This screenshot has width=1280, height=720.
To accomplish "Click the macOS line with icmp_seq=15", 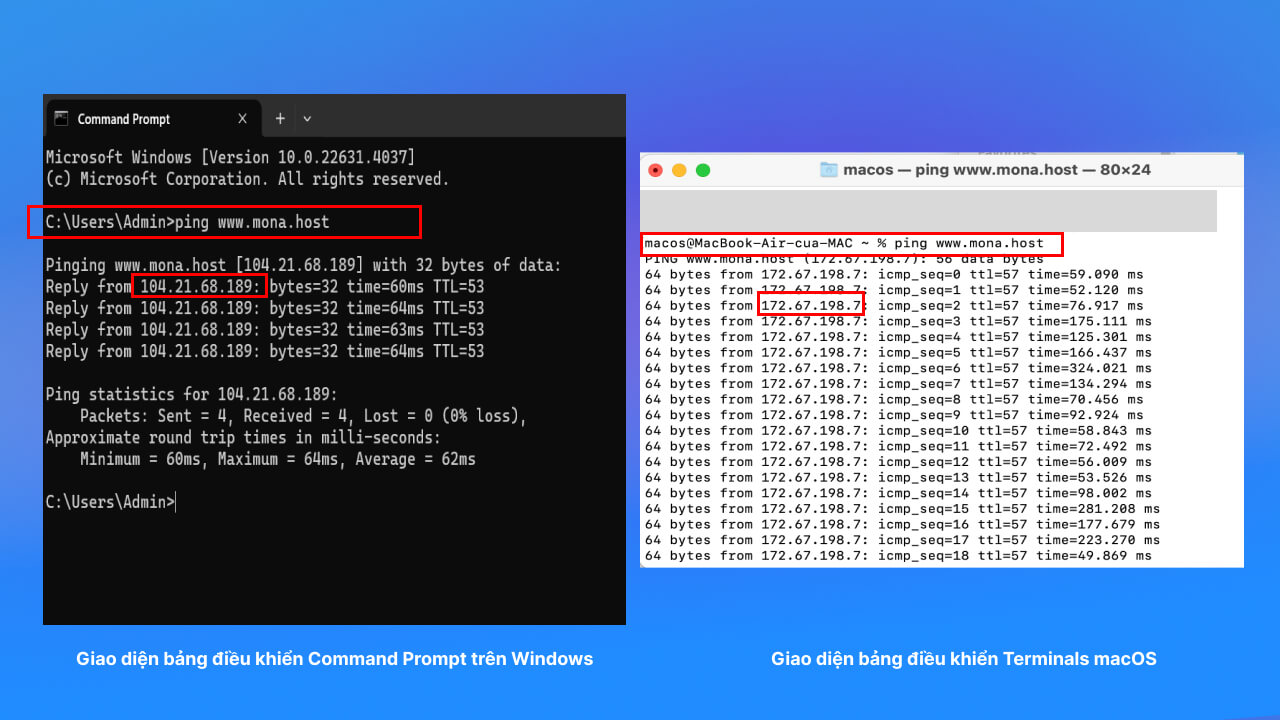I will tap(902, 508).
